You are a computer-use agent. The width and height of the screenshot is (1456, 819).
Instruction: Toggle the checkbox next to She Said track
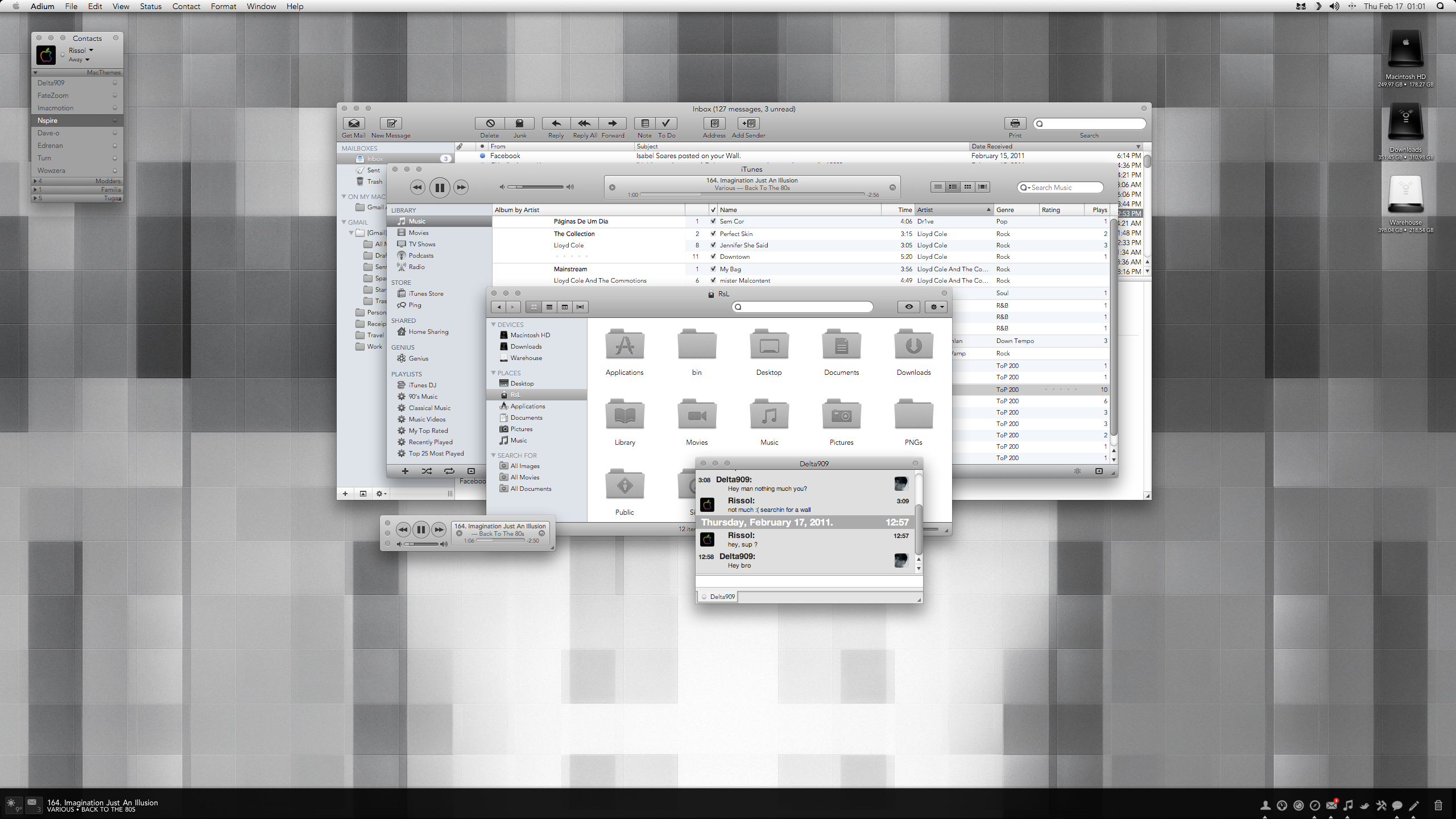[x=712, y=245]
